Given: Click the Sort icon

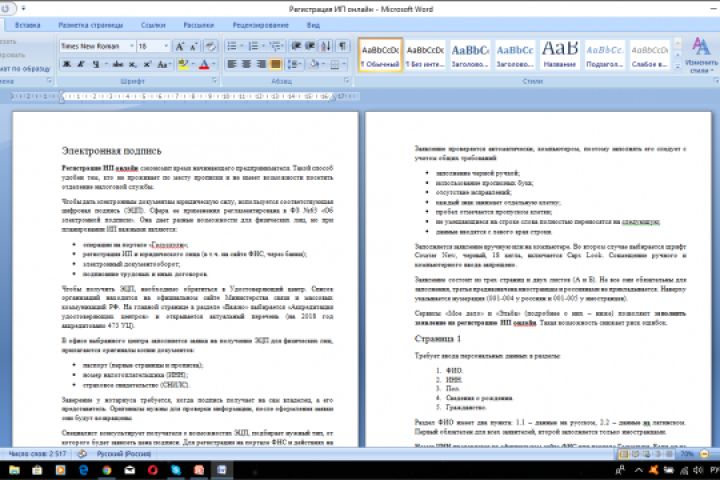Looking at the screenshot, I should (x=326, y=46).
